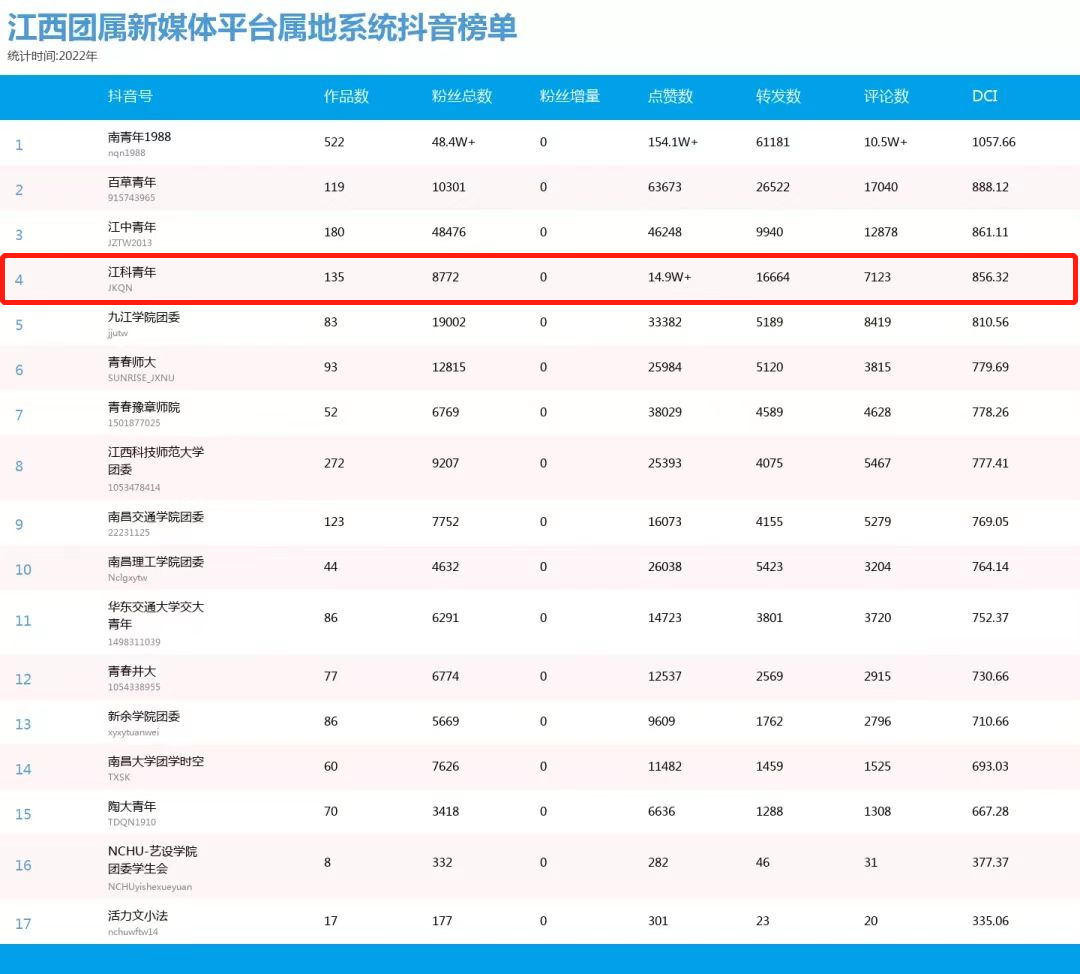The width and height of the screenshot is (1080, 974).
Task: Click the account ID nqn1988
Action: pyautogui.click(x=126, y=153)
